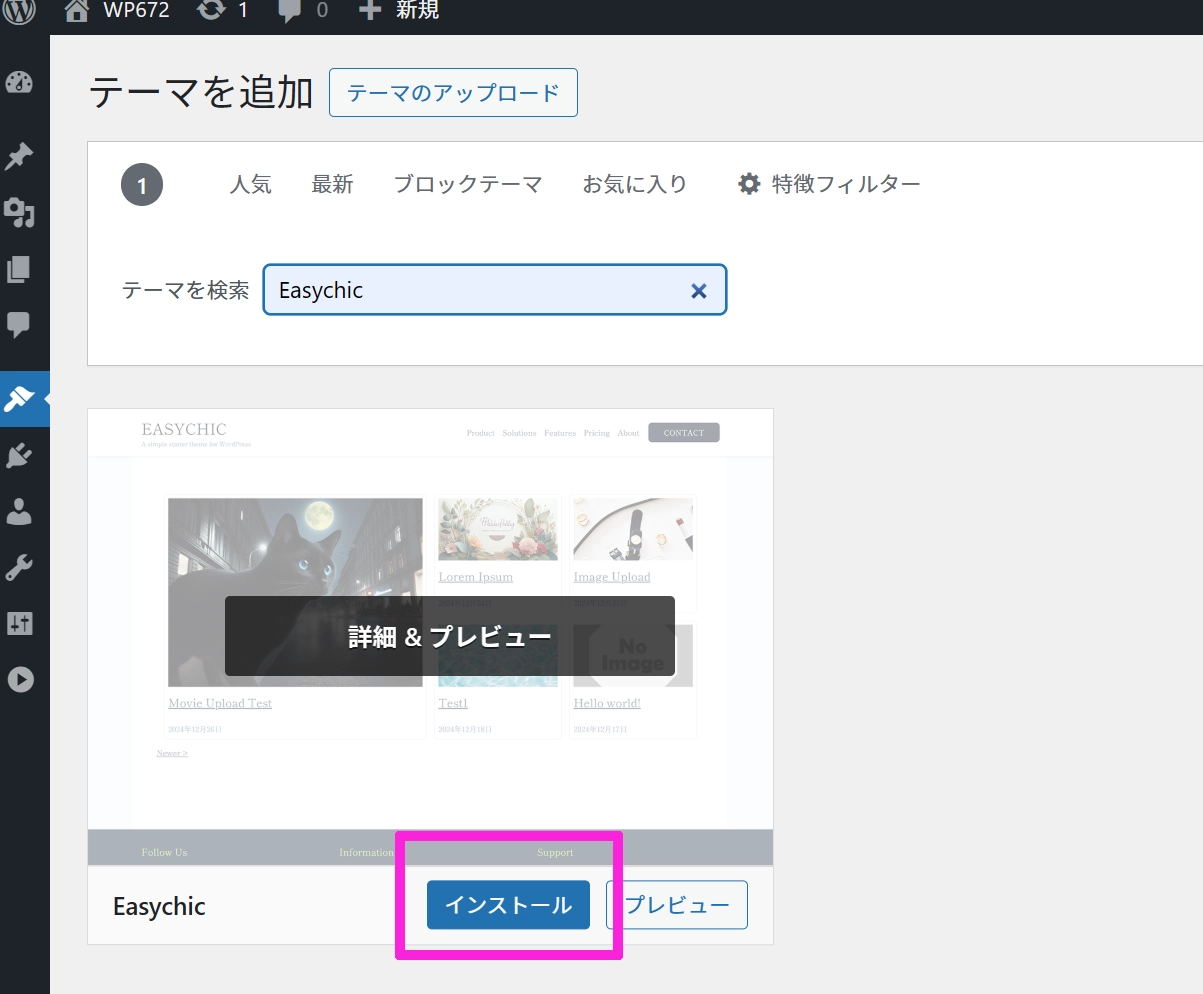Open Posts via the pushpin sidebar icon
This screenshot has height=994, width=1203.
coord(19,156)
